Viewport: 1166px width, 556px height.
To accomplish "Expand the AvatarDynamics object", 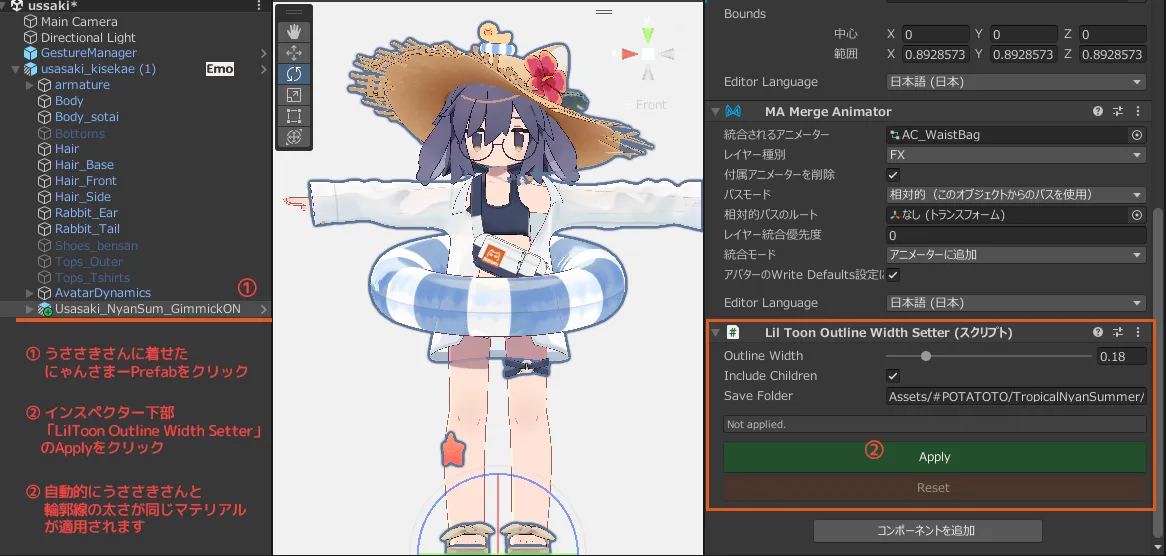I will pos(30,293).
